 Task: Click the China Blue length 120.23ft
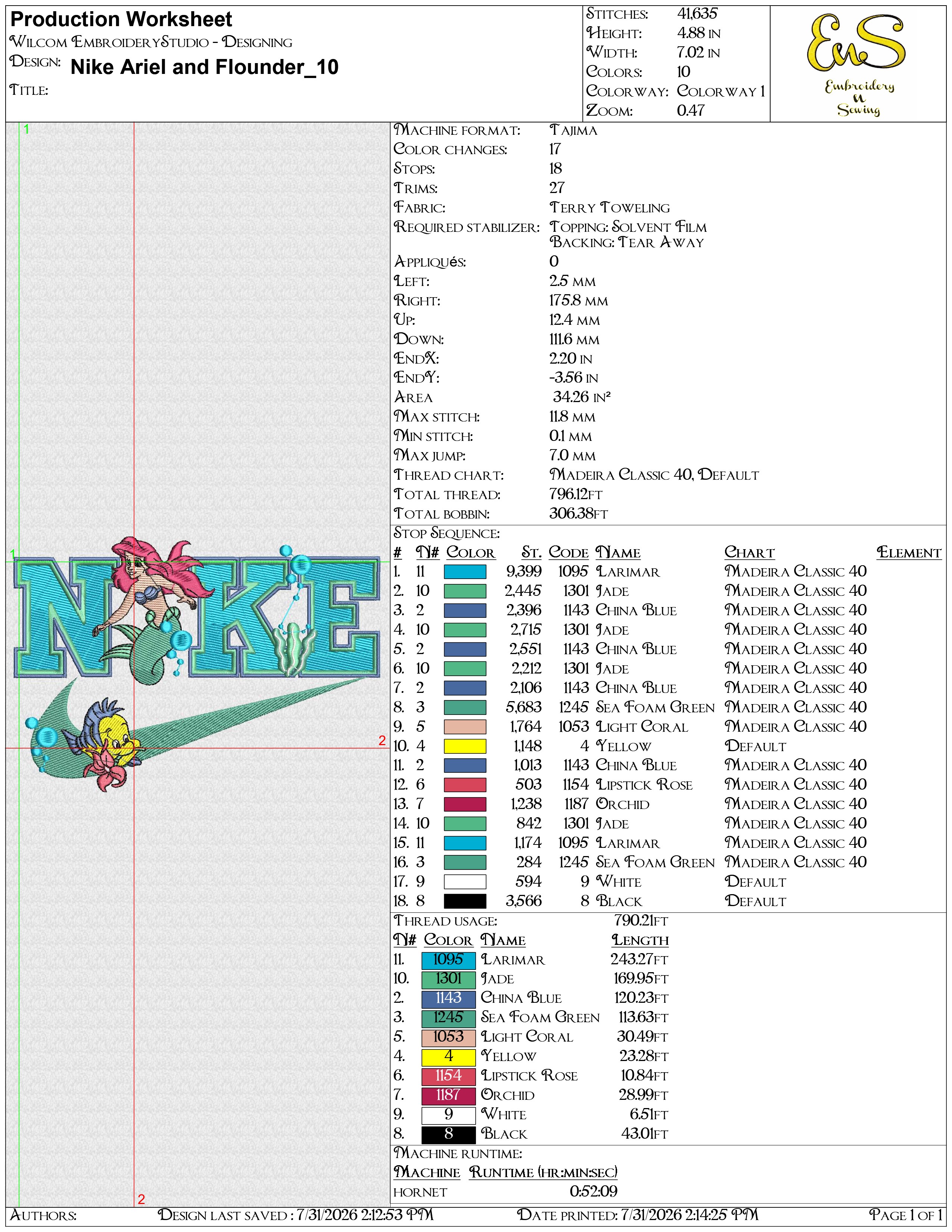641,998
